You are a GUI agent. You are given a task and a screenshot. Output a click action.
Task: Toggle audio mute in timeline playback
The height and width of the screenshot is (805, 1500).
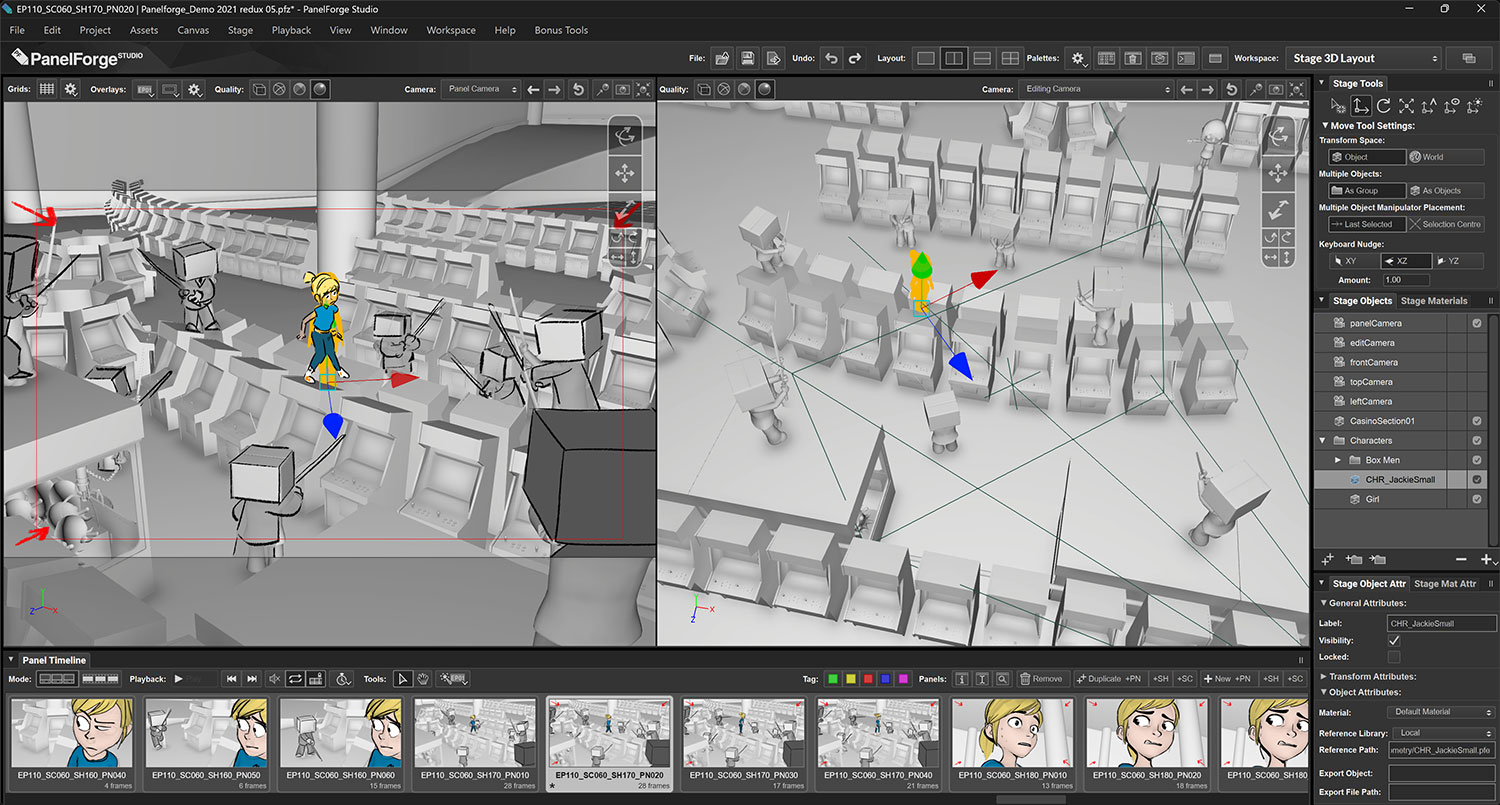click(275, 679)
